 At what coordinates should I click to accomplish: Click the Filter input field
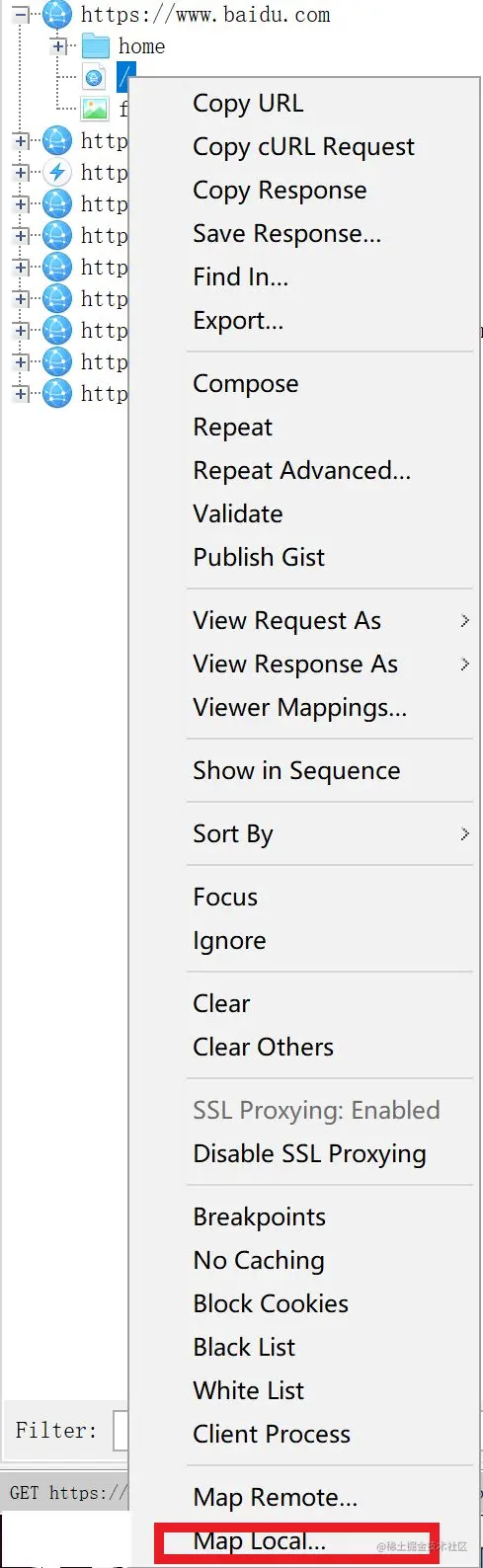pos(121,1431)
